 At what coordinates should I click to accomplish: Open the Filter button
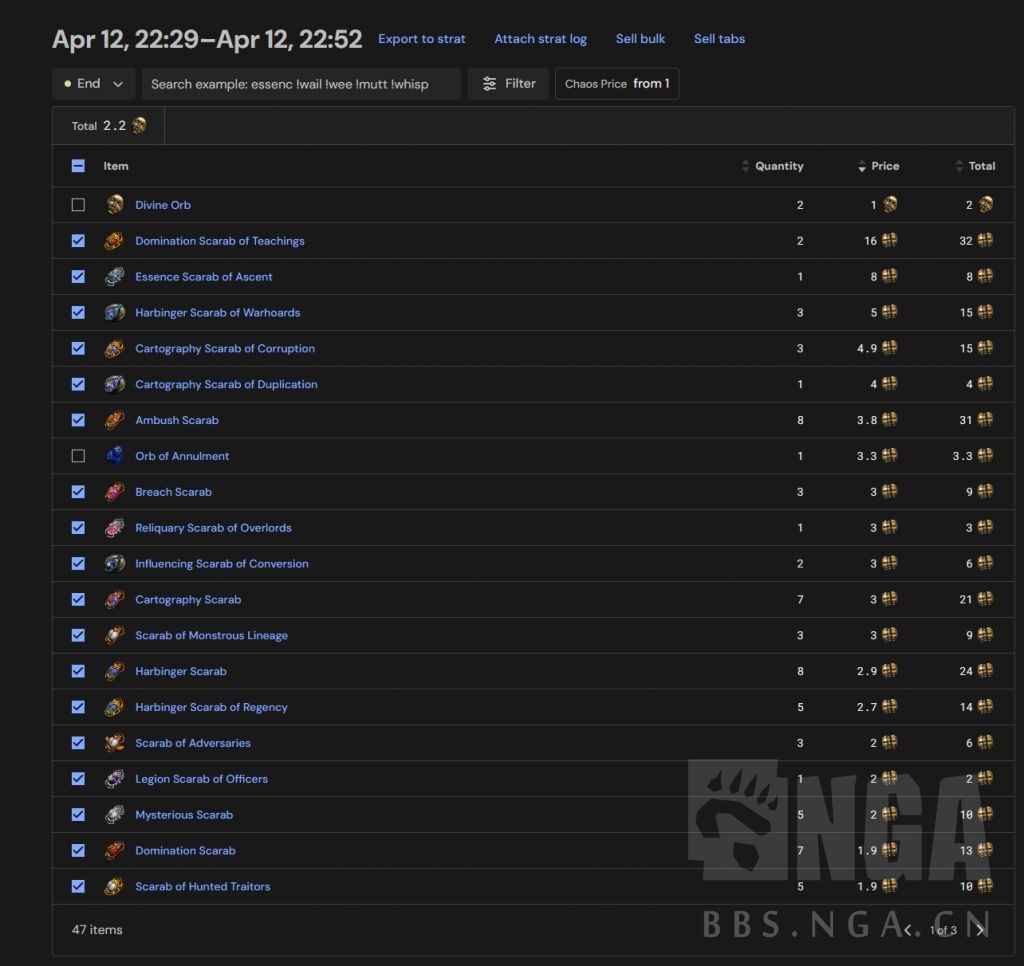(x=508, y=84)
